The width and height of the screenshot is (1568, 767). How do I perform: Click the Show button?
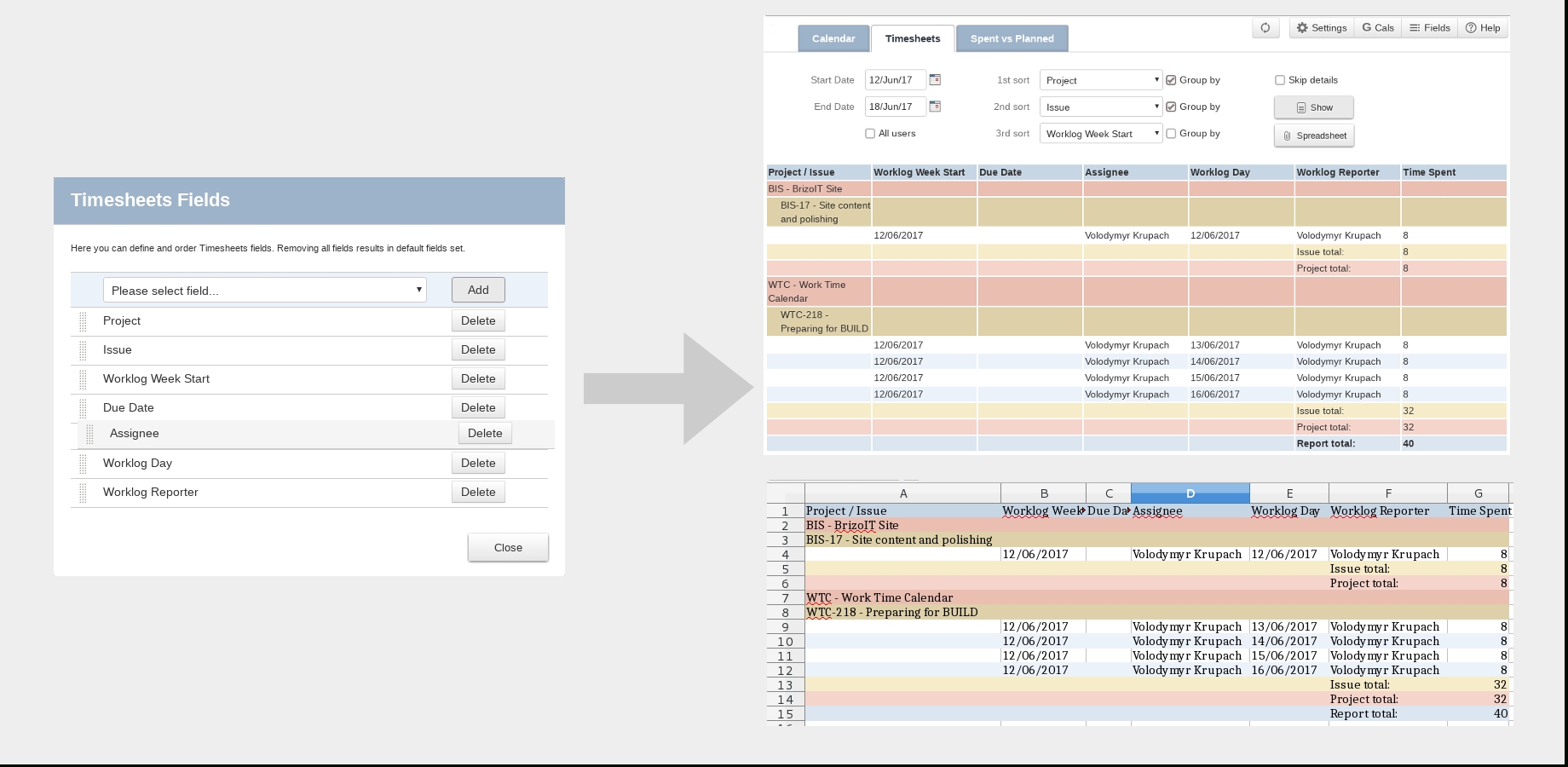tap(1314, 107)
